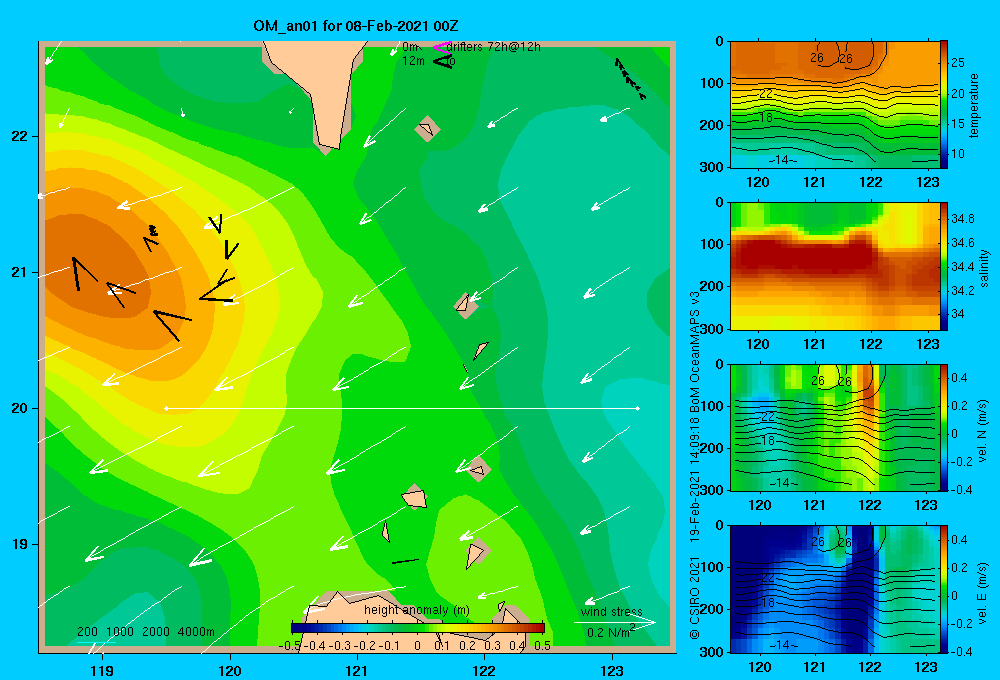Click latitude label 20 on main map
The image size is (1000, 680).
[x=19, y=408]
